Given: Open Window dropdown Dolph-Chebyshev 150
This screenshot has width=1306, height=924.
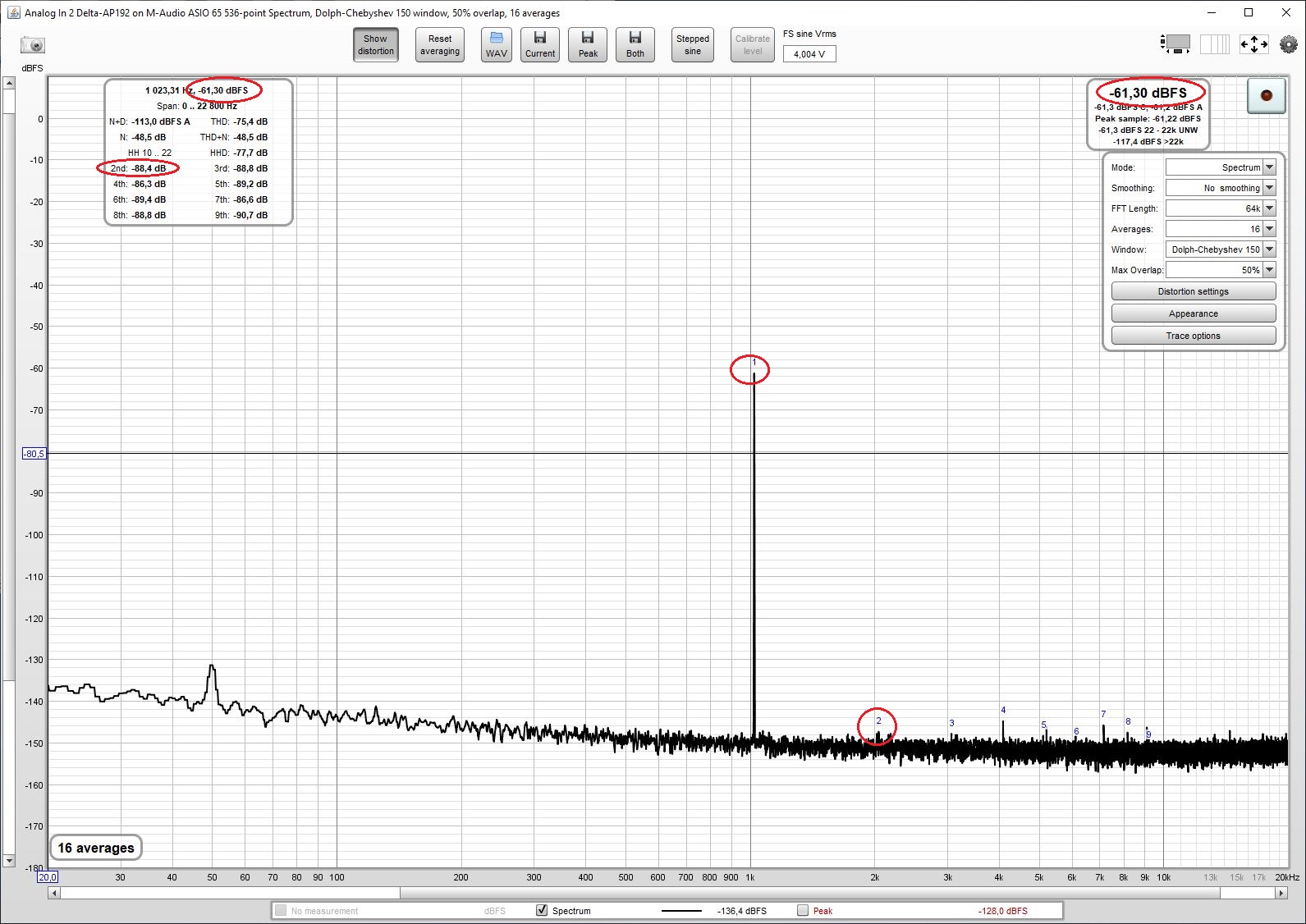Looking at the screenshot, I should (x=1221, y=249).
